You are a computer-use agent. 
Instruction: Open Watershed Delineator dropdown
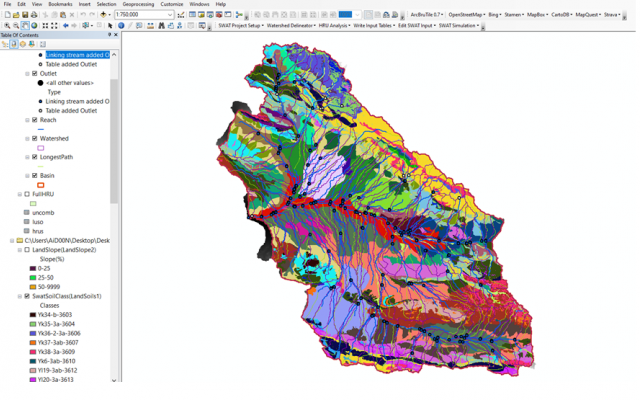291,25
